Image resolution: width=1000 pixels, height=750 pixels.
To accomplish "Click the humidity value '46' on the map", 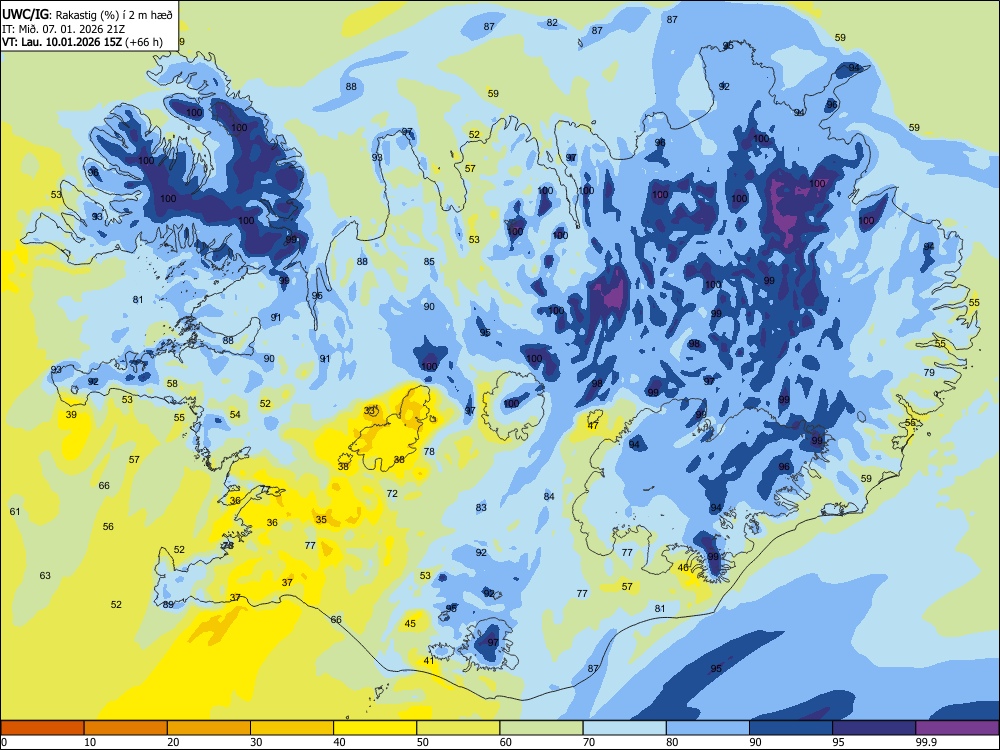I will (683, 568).
